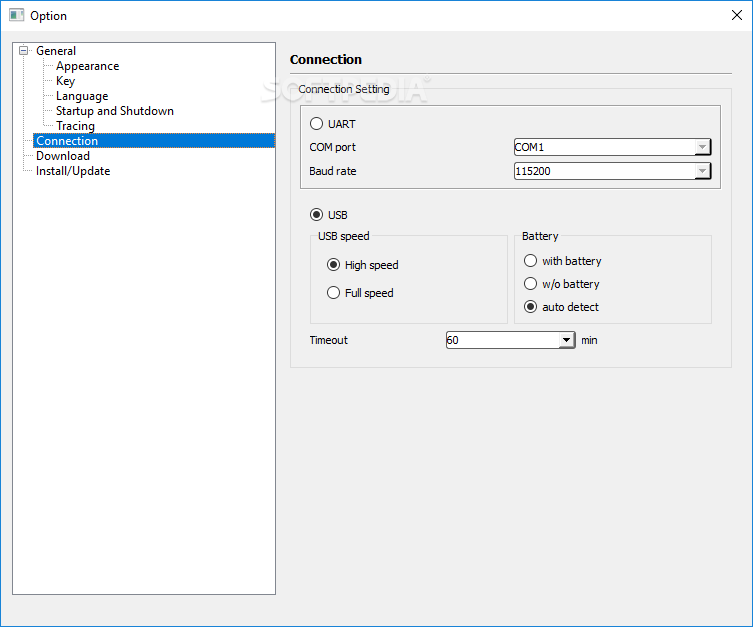753x627 pixels.
Task: Collapse the General tree node
Action: point(23,50)
